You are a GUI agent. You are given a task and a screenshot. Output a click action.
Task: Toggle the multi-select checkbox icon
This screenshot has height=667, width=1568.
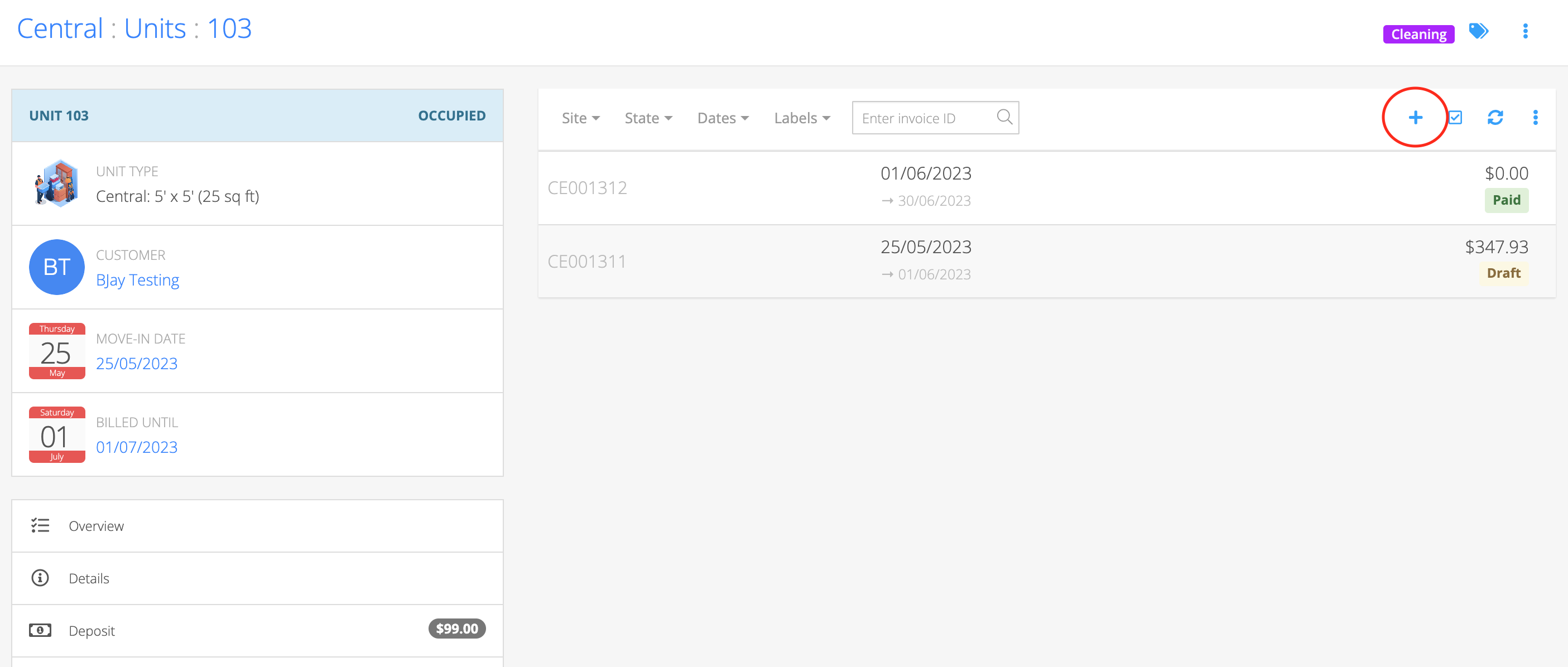1455,118
